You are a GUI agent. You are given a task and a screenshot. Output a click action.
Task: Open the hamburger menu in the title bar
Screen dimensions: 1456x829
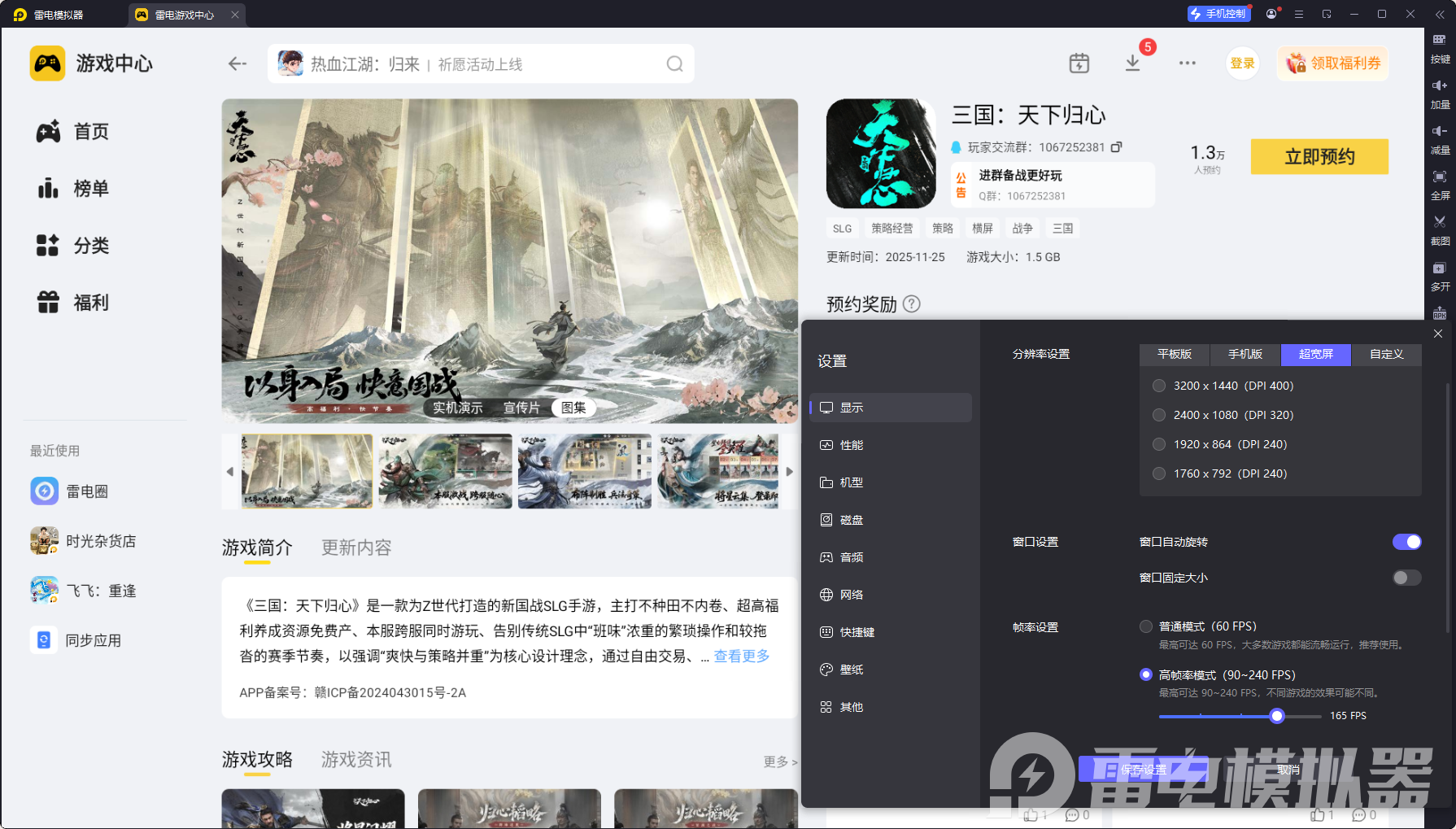1299,14
